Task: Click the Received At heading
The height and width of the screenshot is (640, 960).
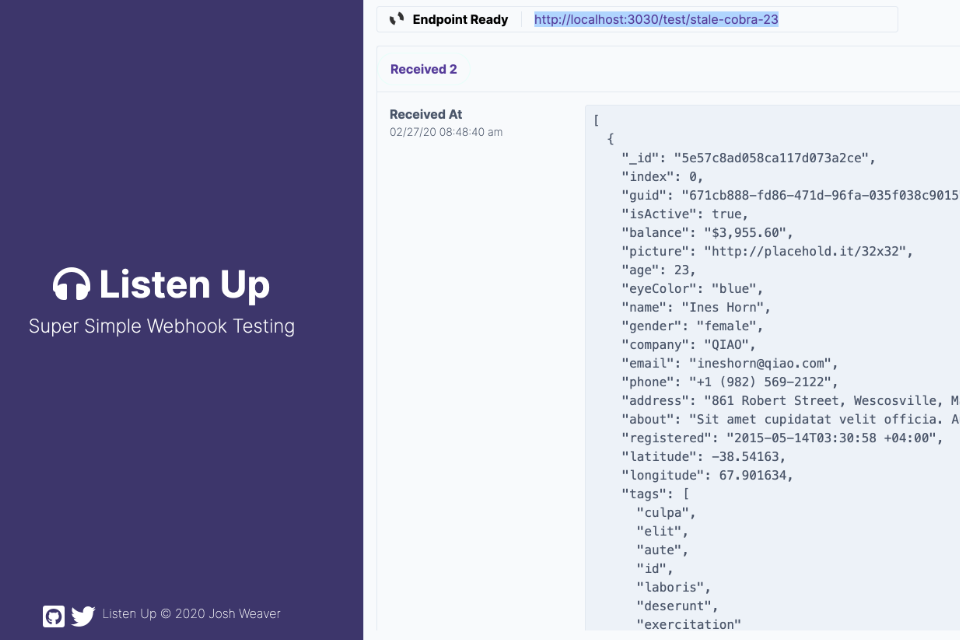Action: pyautogui.click(x=426, y=114)
